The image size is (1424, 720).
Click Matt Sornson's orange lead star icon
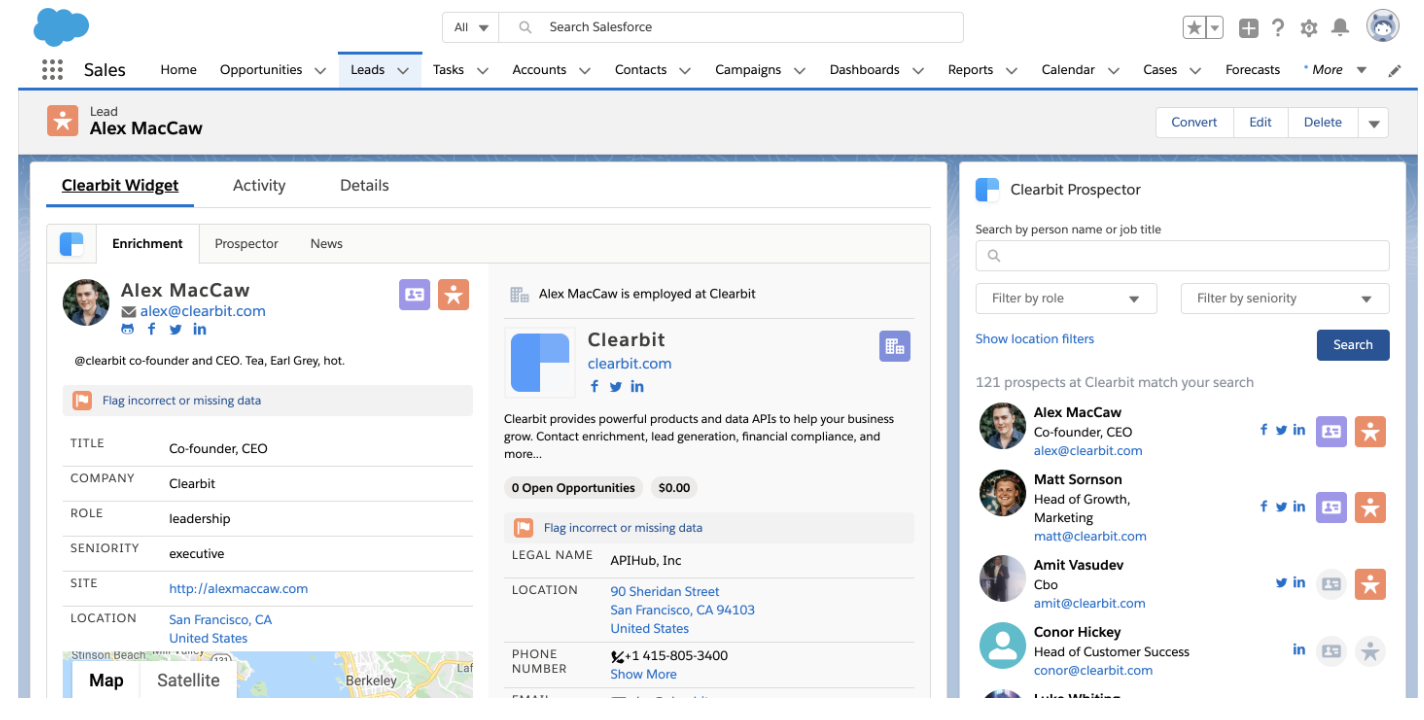pyautogui.click(x=1370, y=507)
